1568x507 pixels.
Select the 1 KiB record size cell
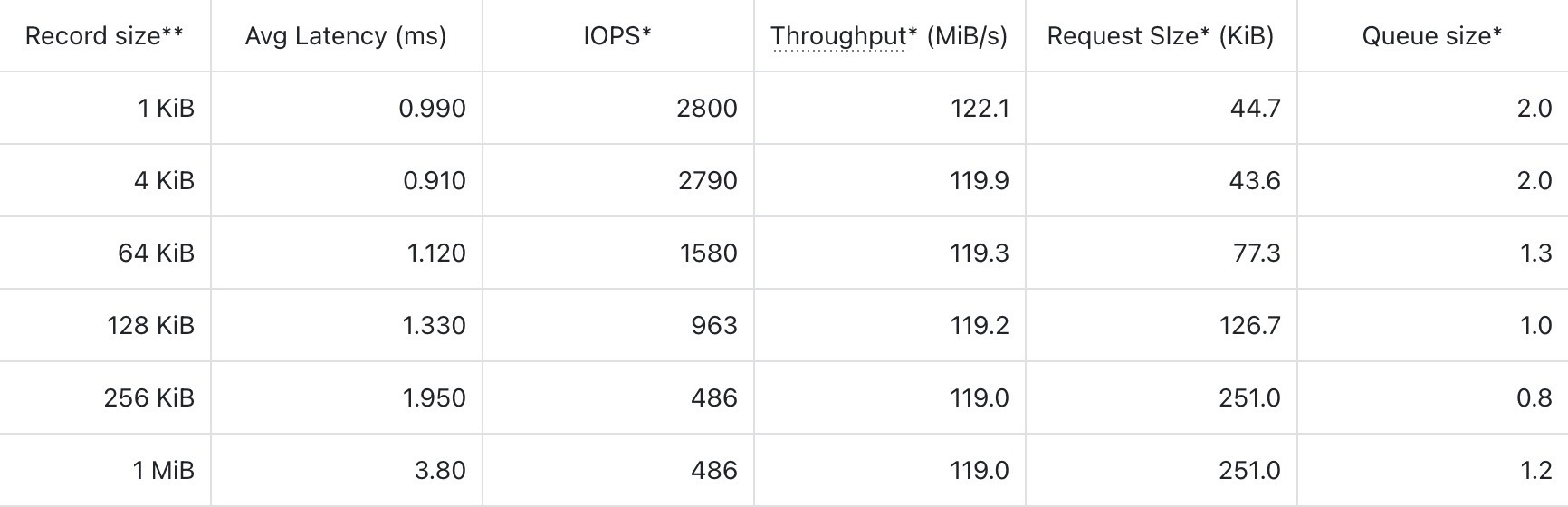pos(166,109)
